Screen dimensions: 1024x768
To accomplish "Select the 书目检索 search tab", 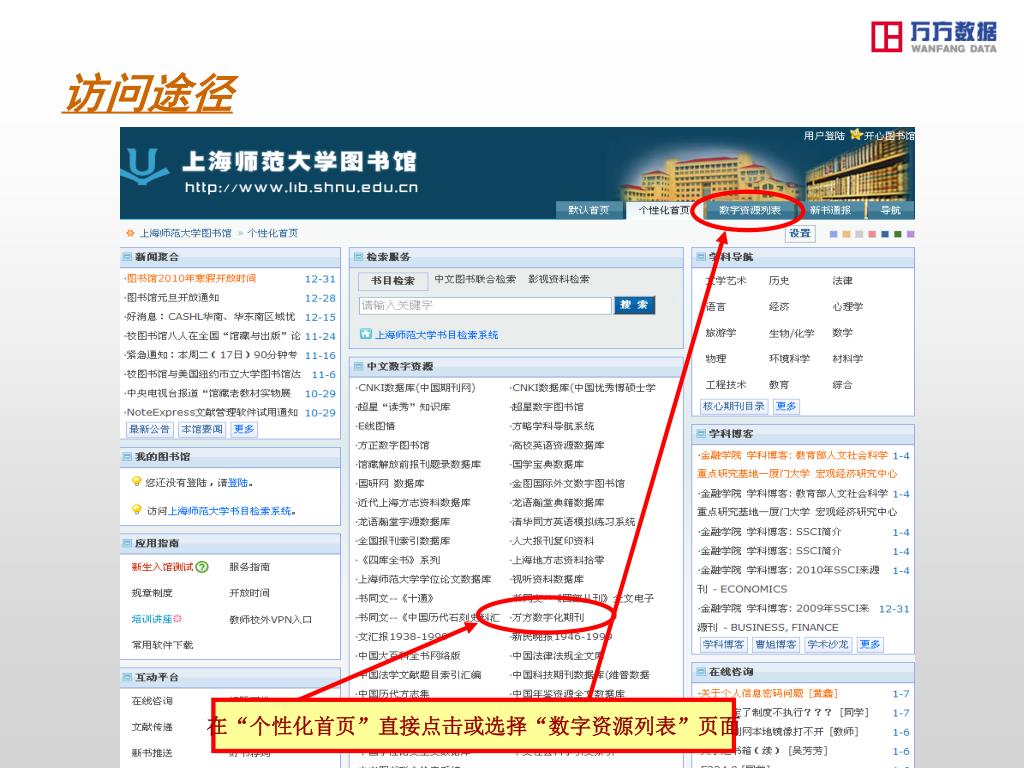I will coord(393,280).
